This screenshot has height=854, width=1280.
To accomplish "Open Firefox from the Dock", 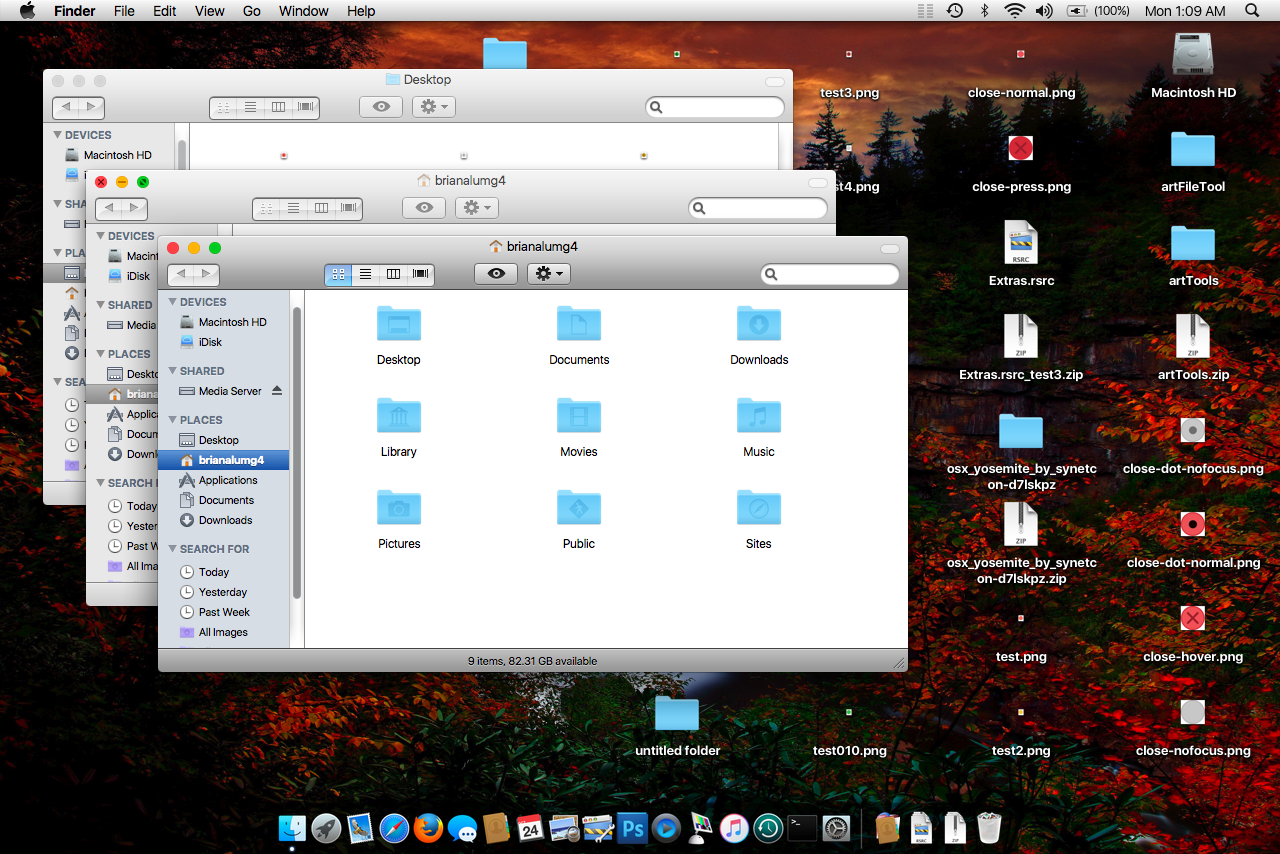I will point(428,828).
